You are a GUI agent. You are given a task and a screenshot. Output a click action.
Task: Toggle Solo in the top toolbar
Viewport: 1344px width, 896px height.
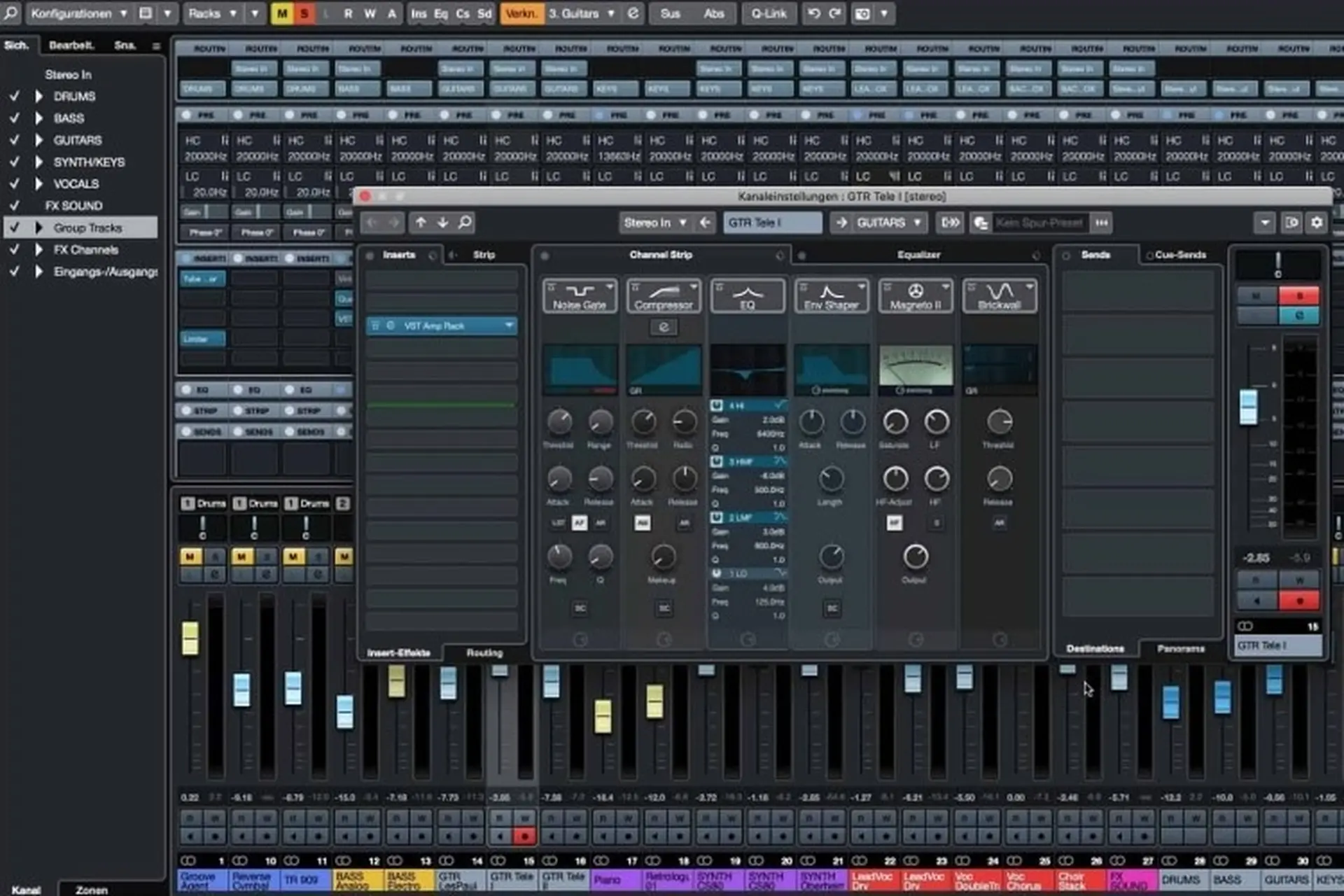302,13
